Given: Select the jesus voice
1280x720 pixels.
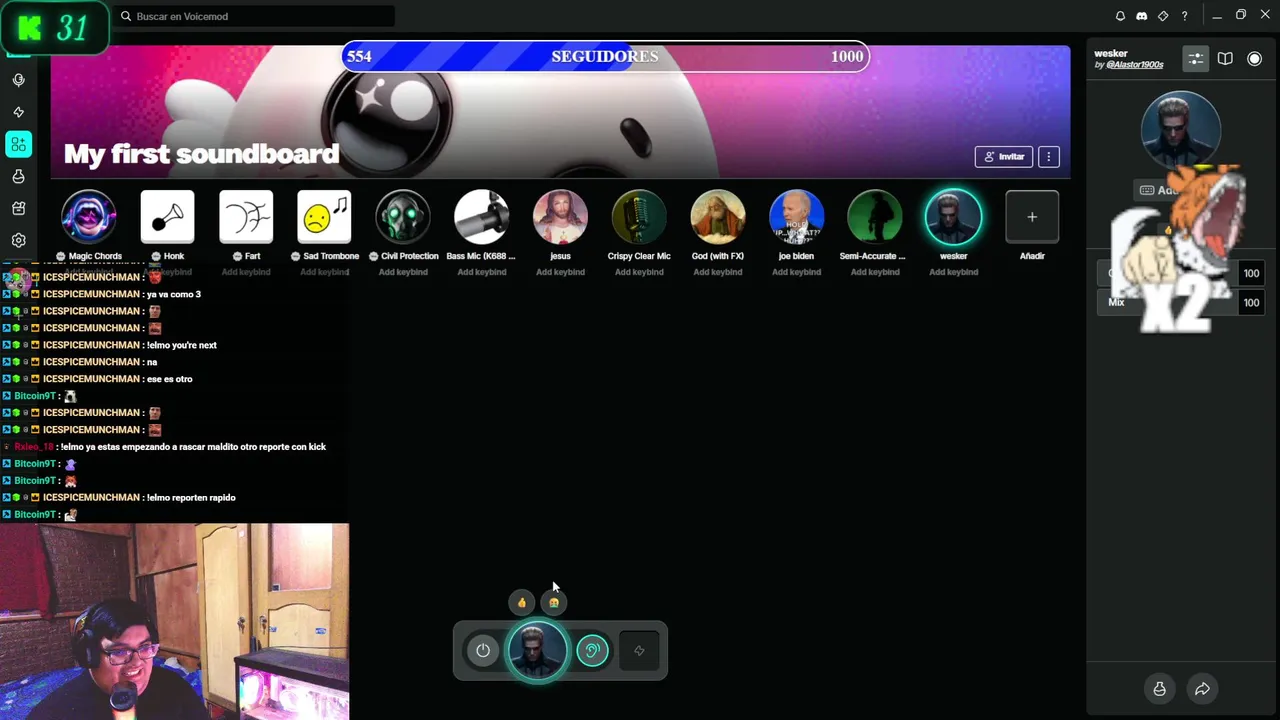Looking at the screenshot, I should [560, 217].
